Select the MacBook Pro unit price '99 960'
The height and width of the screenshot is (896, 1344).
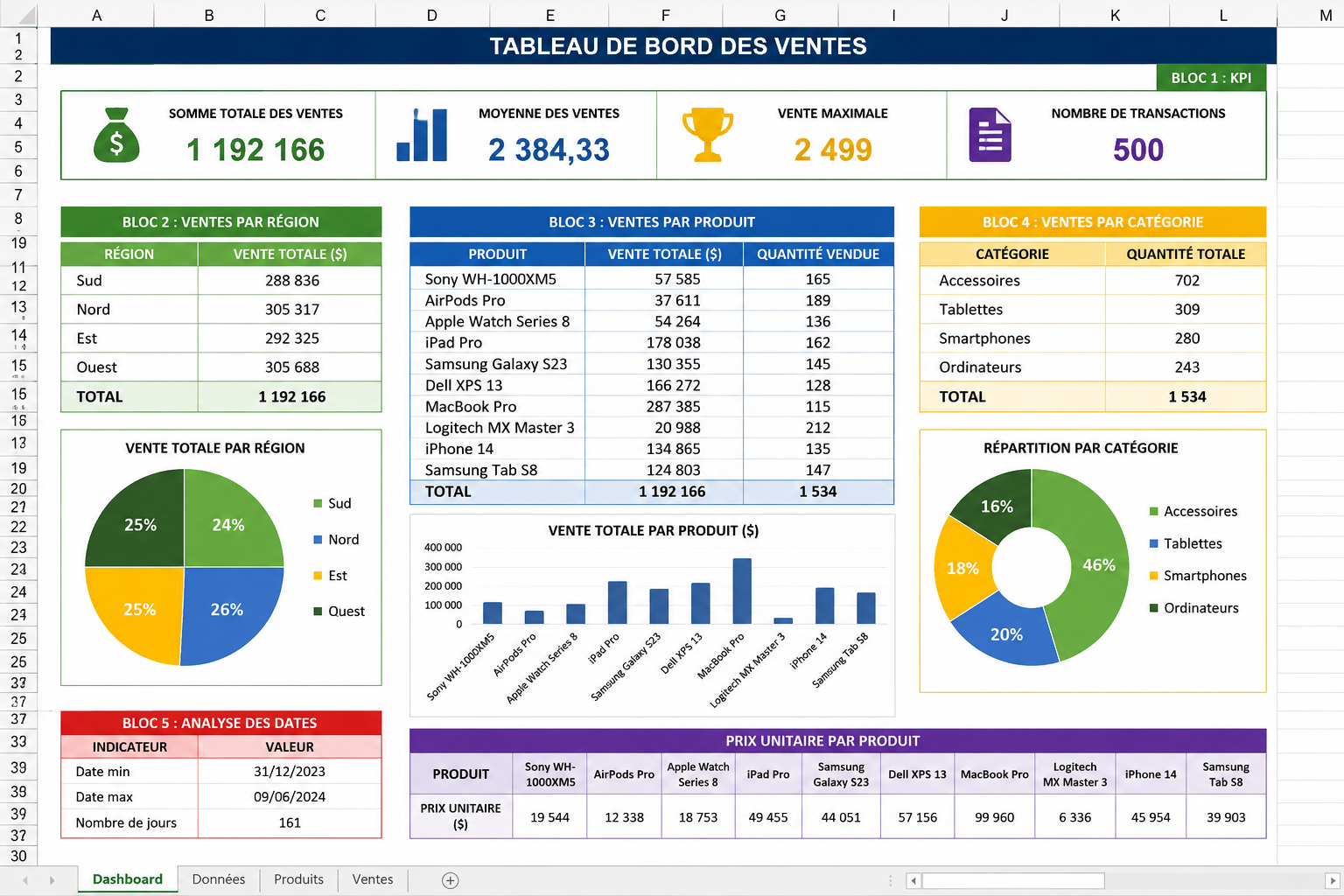click(x=995, y=817)
